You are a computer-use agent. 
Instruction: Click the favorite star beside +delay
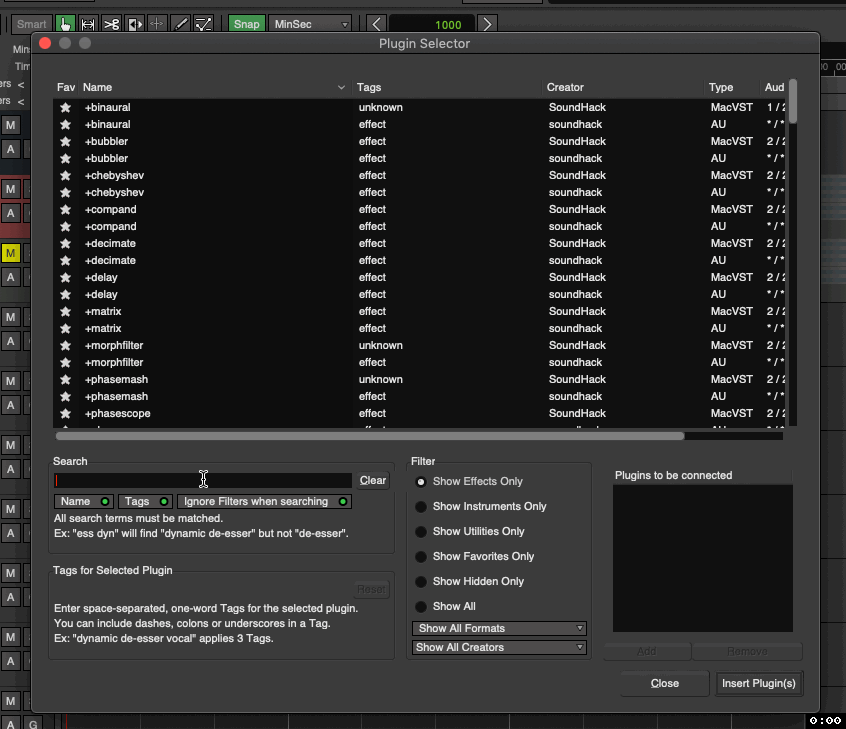pyautogui.click(x=65, y=277)
